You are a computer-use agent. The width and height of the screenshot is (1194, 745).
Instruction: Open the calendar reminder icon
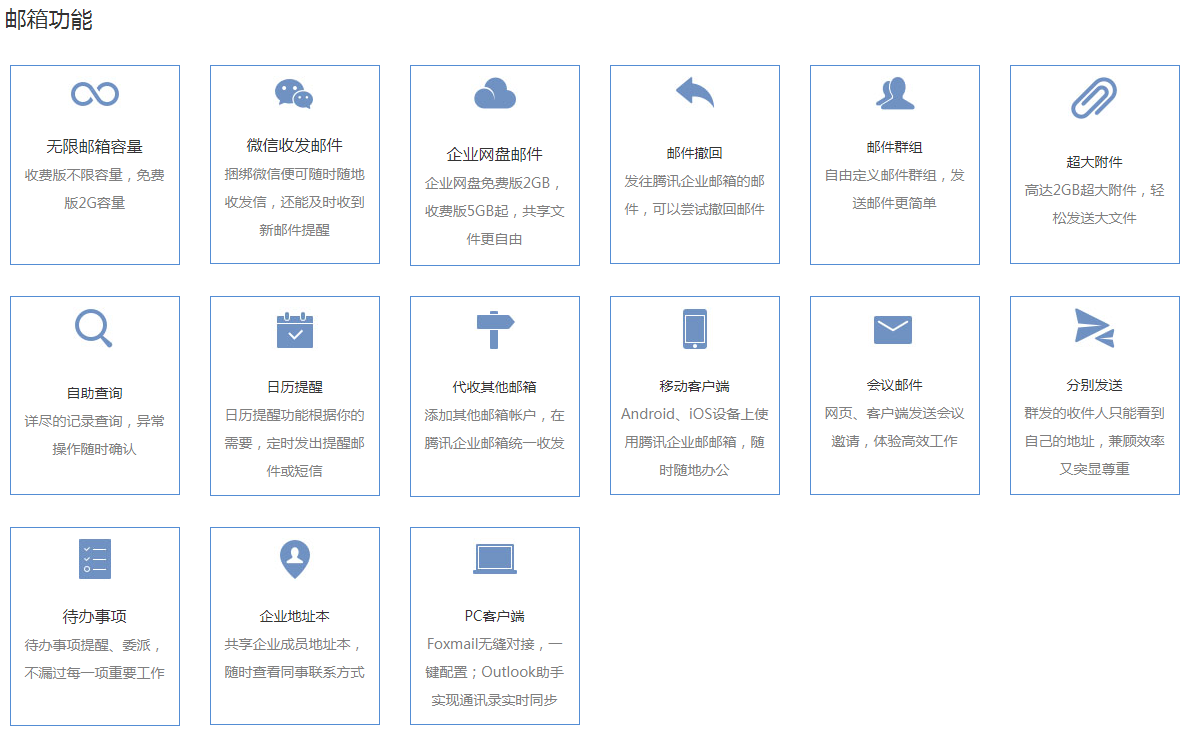tap(295, 330)
